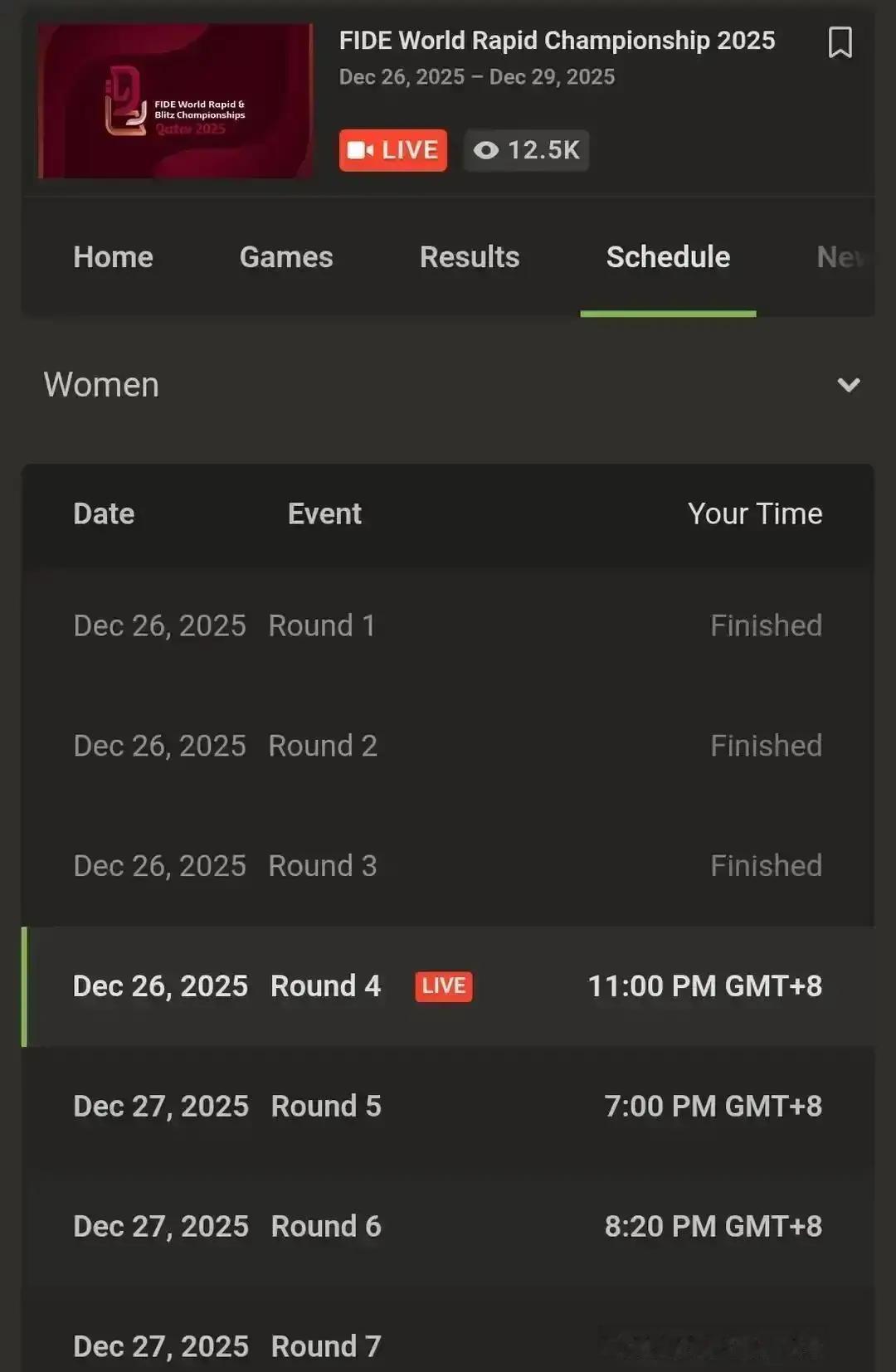
Task: Bookmark the FIDE World Rapid Championship event
Action: 840,42
